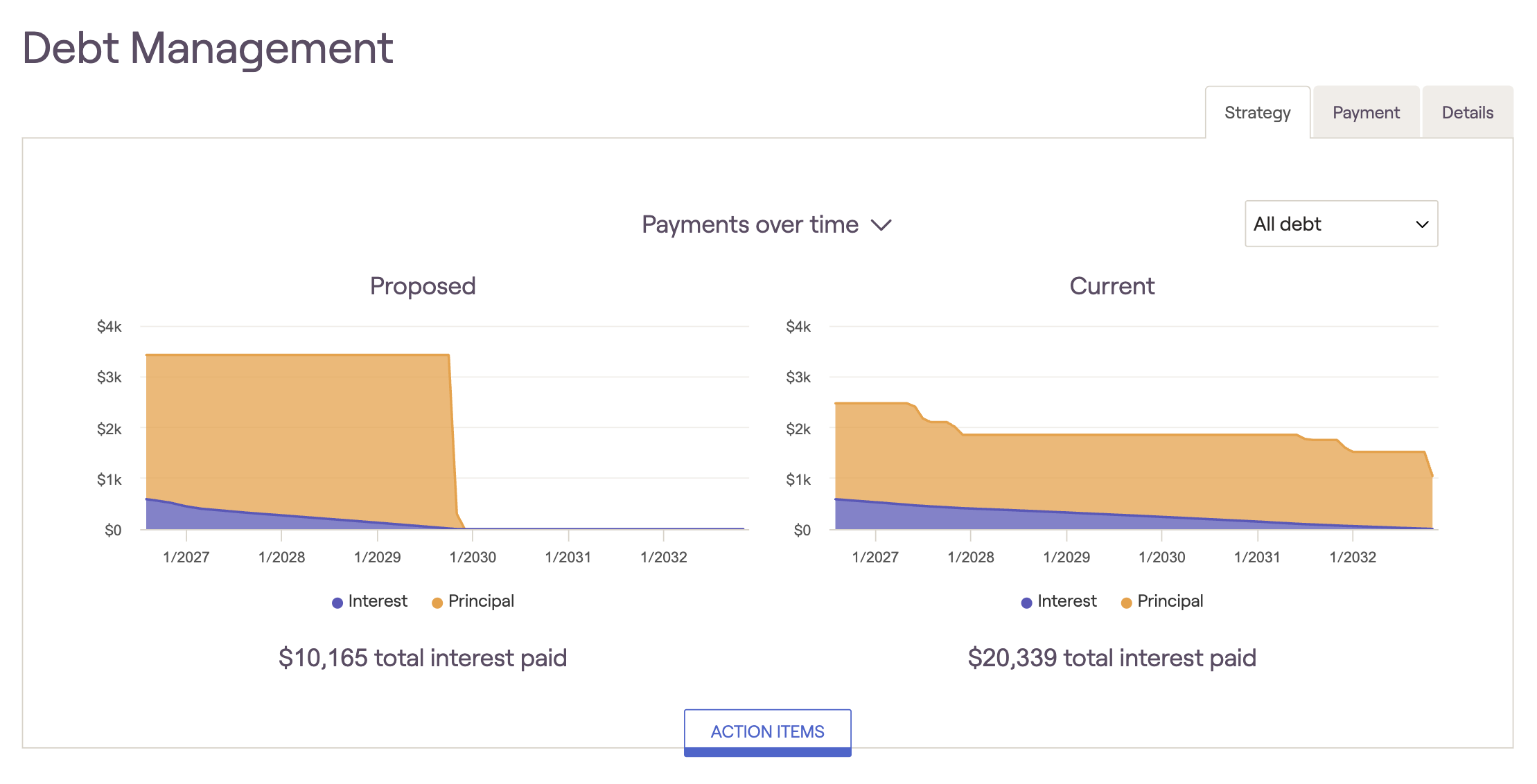The height and width of the screenshot is (784, 1537).
Task: Click the ACTION ITEMS button
Action: coord(767,732)
